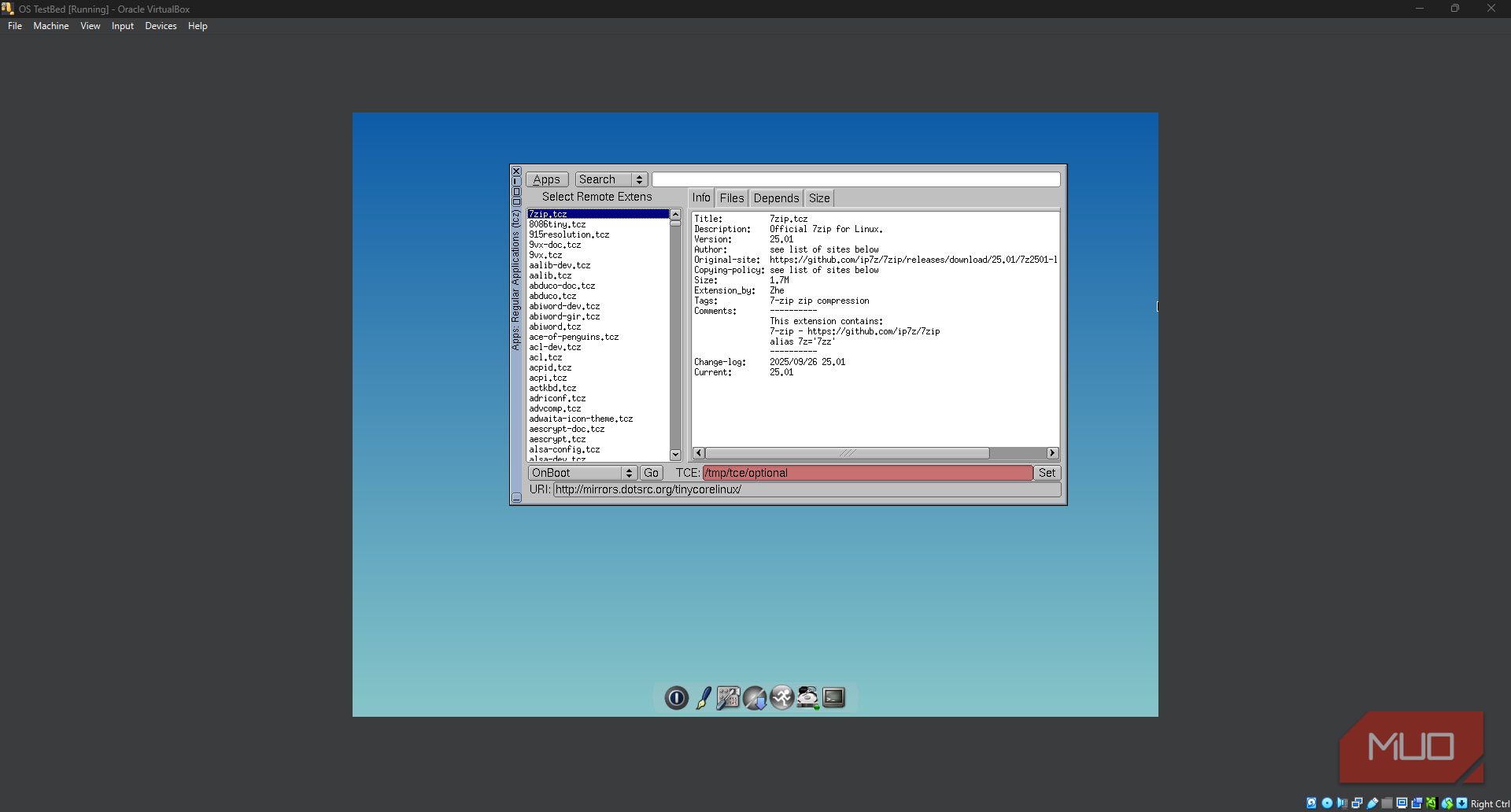Image resolution: width=1511 pixels, height=812 pixels.
Task: Click the VirtualBox mouse integration status icon
Action: tap(1446, 803)
